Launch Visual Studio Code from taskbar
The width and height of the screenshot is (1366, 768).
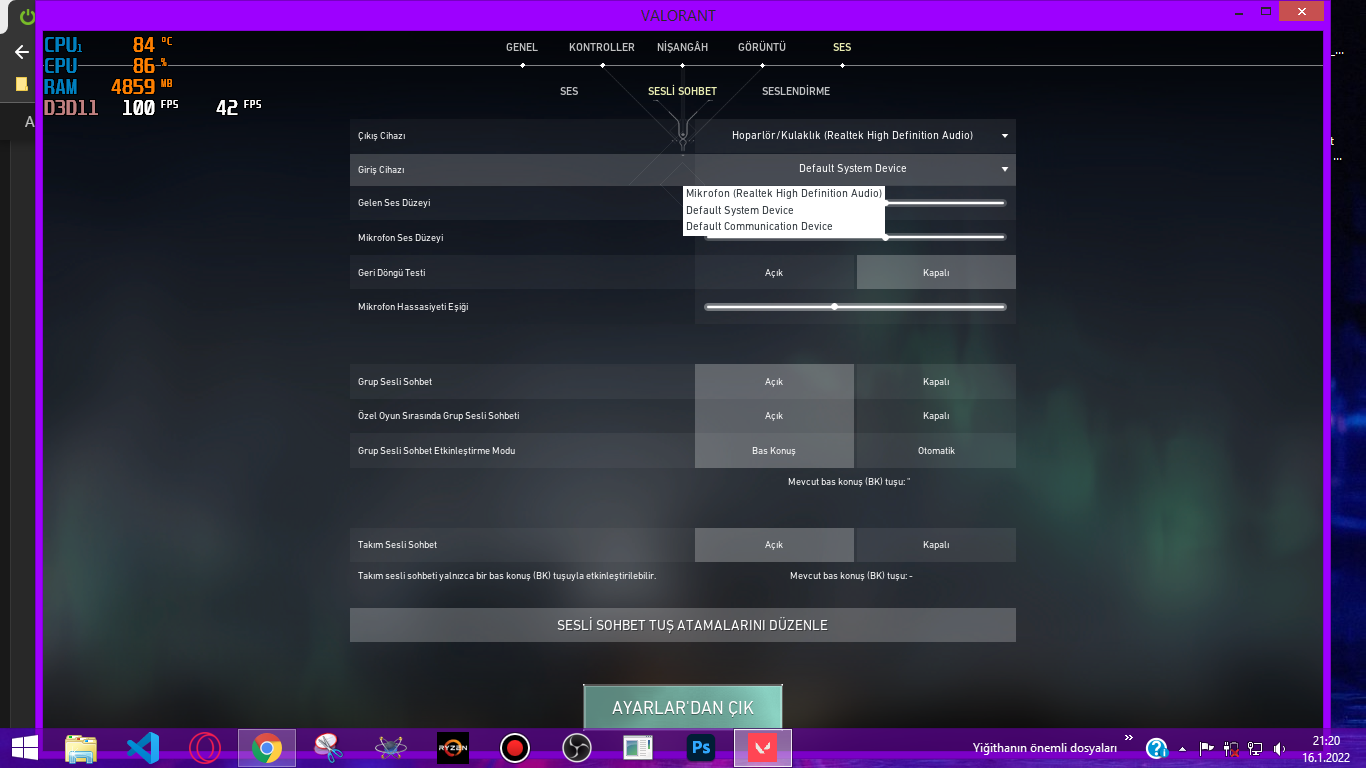143,748
